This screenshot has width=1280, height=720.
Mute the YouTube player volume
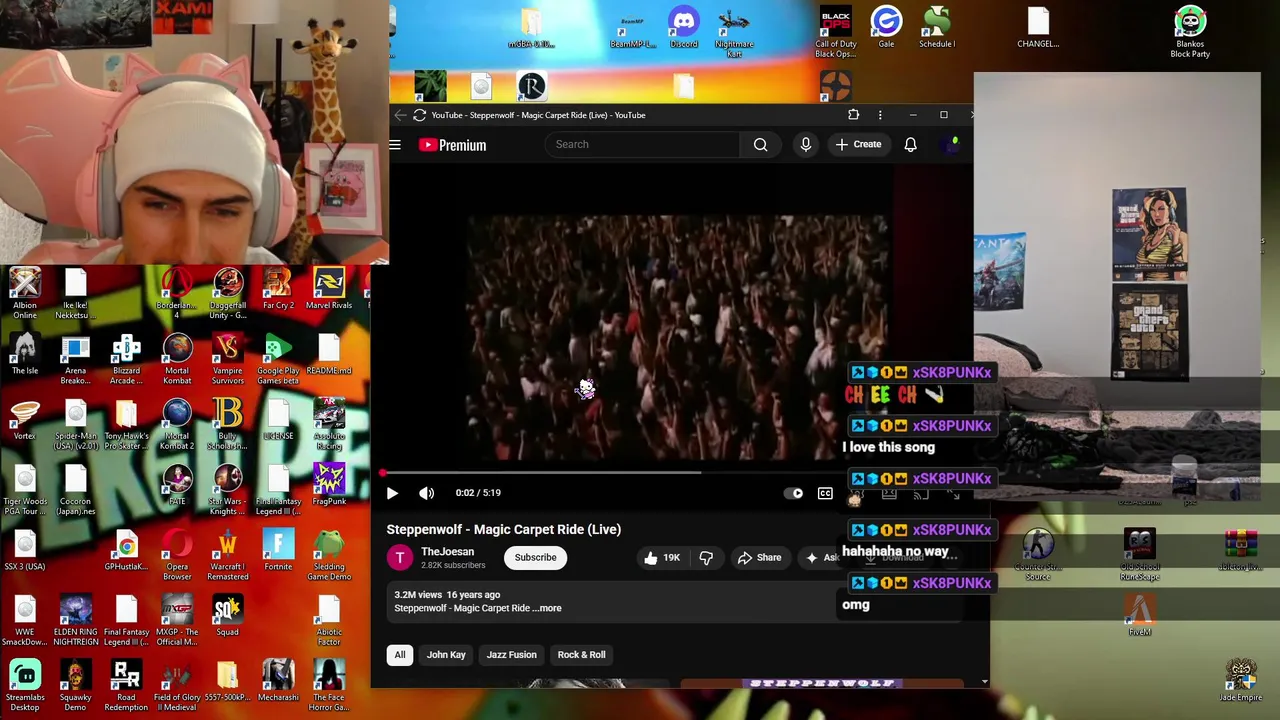[x=427, y=493]
